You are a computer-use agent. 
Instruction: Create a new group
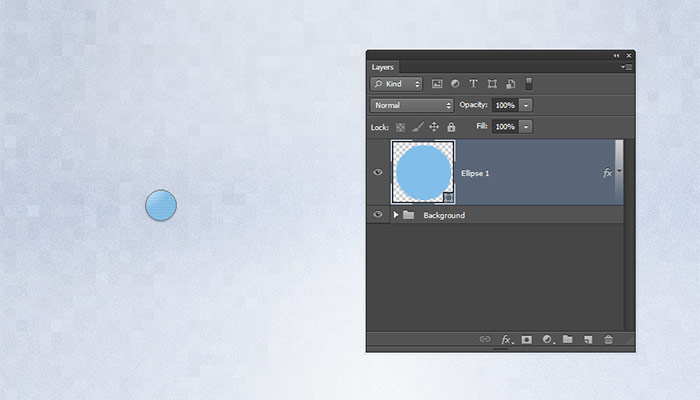pyautogui.click(x=567, y=339)
